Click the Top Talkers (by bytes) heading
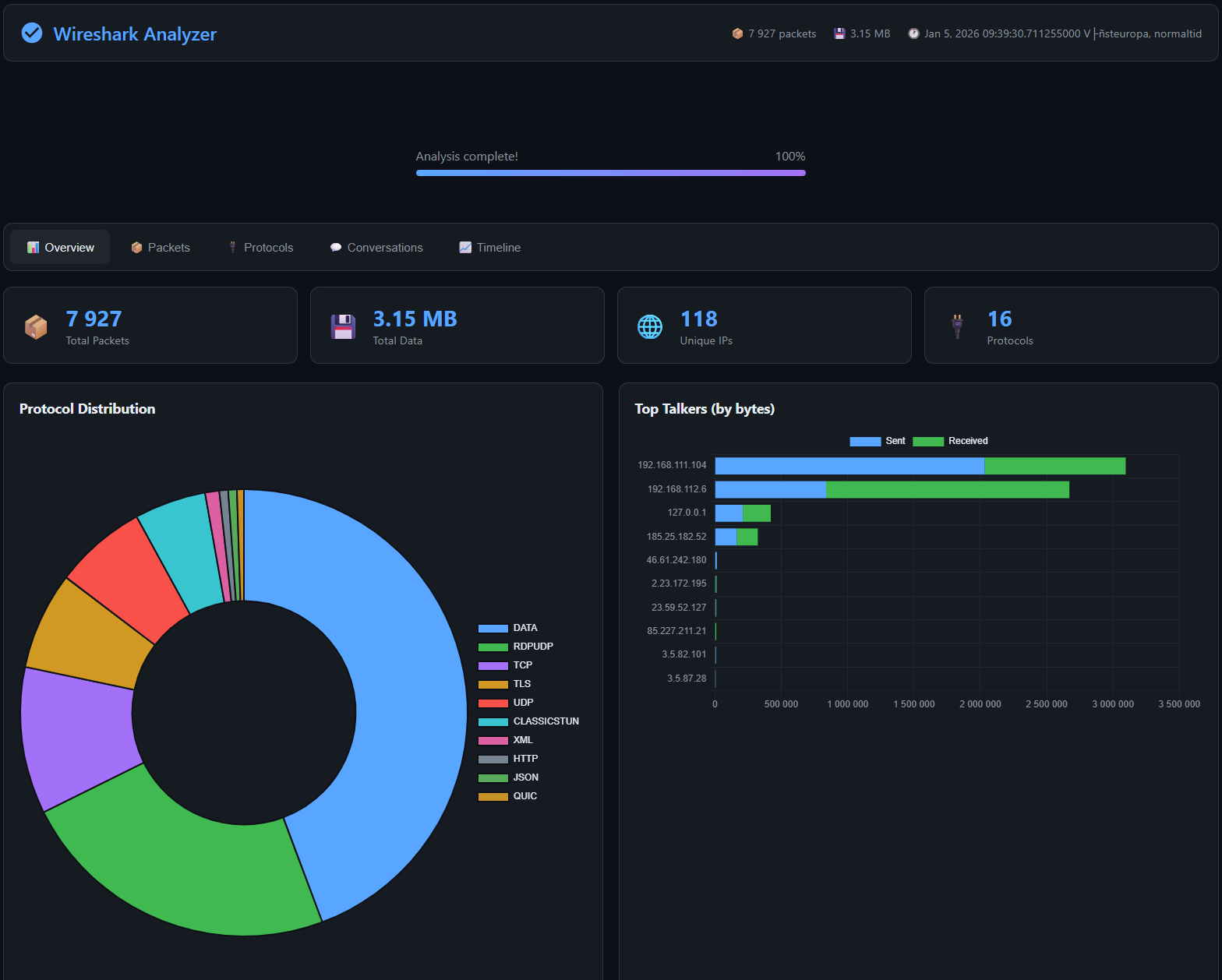This screenshot has width=1222, height=980. click(x=705, y=409)
